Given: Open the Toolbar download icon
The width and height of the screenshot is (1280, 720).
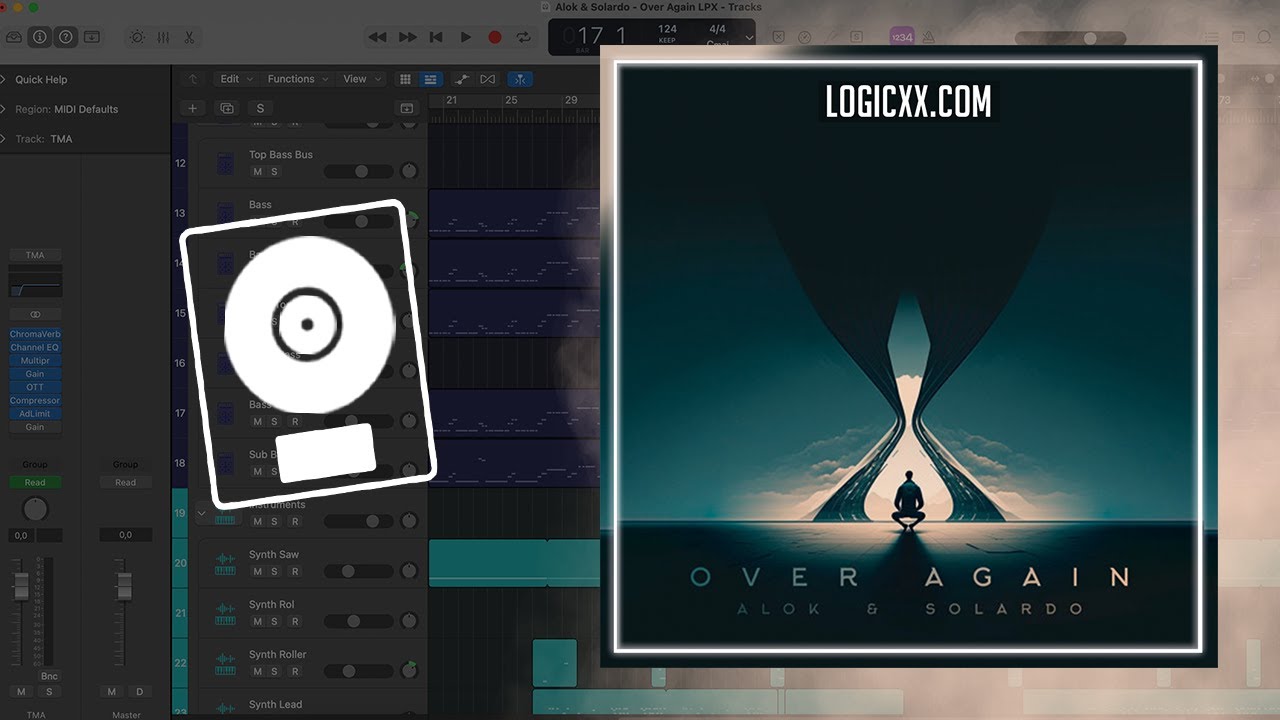Looking at the screenshot, I should pos(92,37).
